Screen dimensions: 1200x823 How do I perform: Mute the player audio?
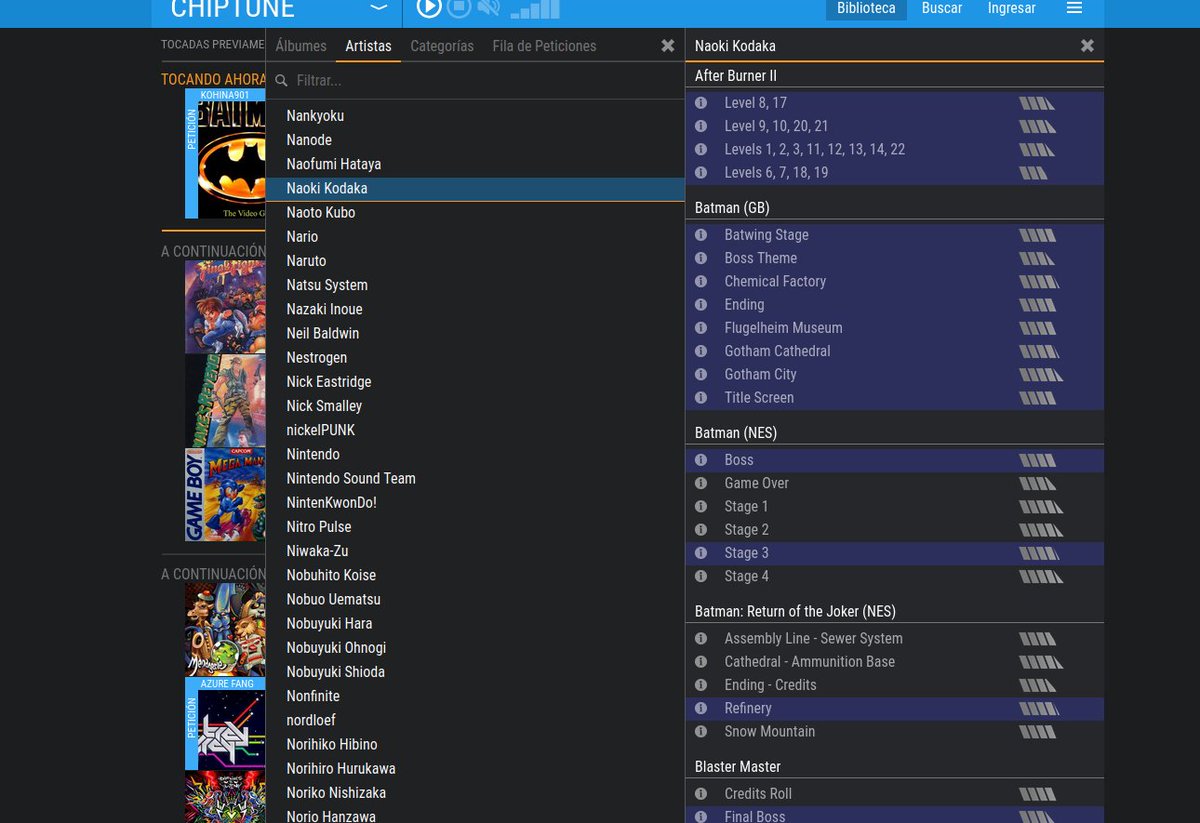[488, 8]
